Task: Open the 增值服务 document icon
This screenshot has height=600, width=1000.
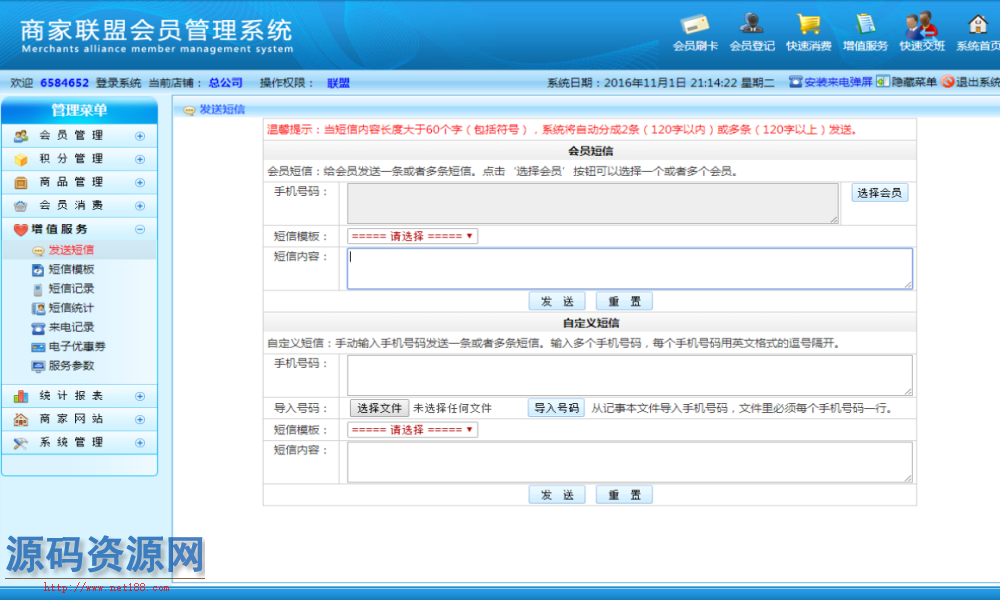Action: [865, 24]
